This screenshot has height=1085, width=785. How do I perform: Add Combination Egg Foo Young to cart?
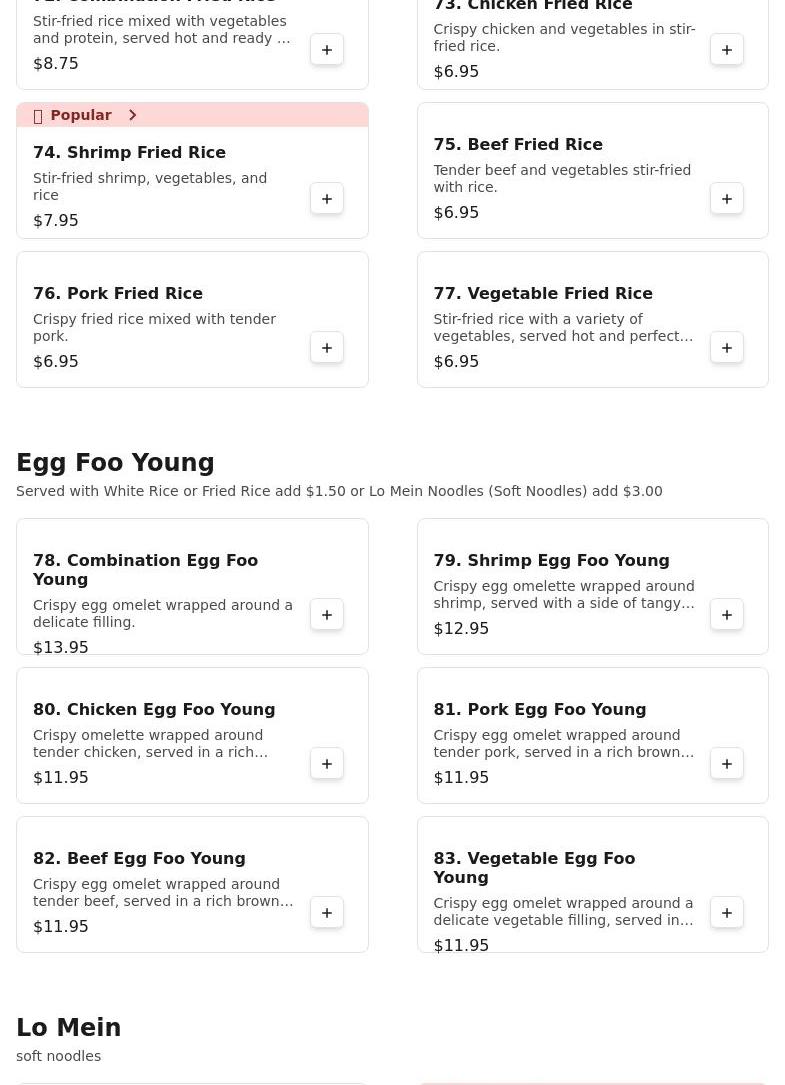[327, 615]
